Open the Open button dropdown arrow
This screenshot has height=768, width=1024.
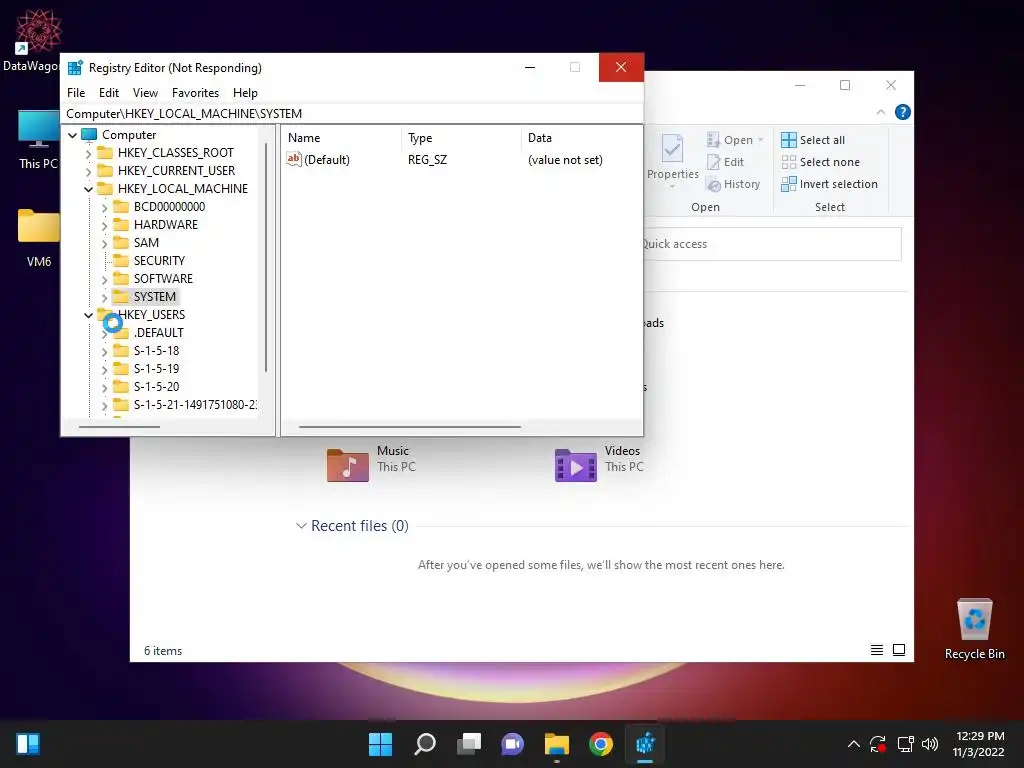click(760, 140)
